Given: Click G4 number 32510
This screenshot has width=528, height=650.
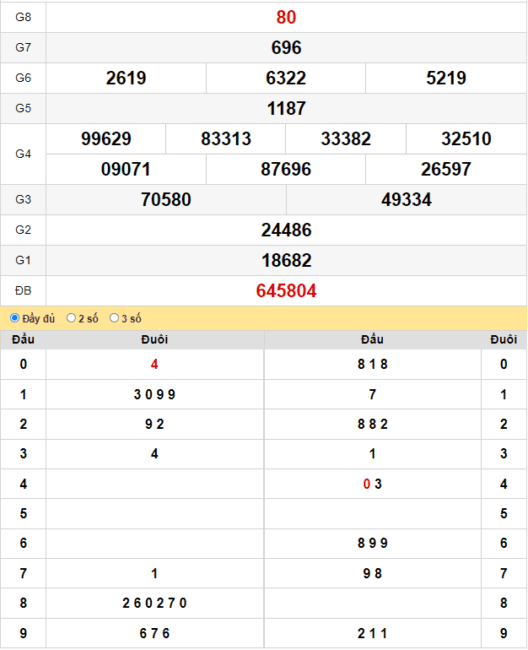Looking at the screenshot, I should point(466,138).
